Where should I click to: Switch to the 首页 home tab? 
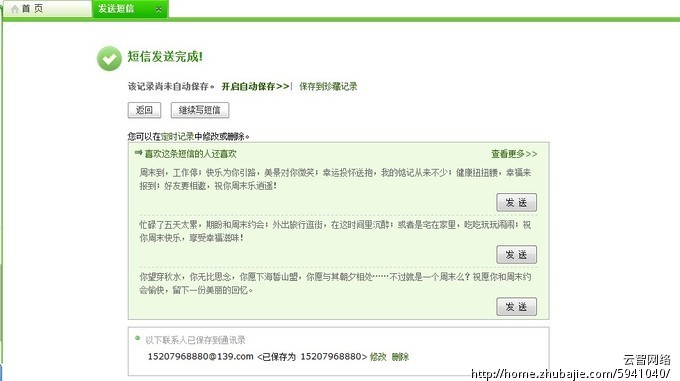coord(47,9)
